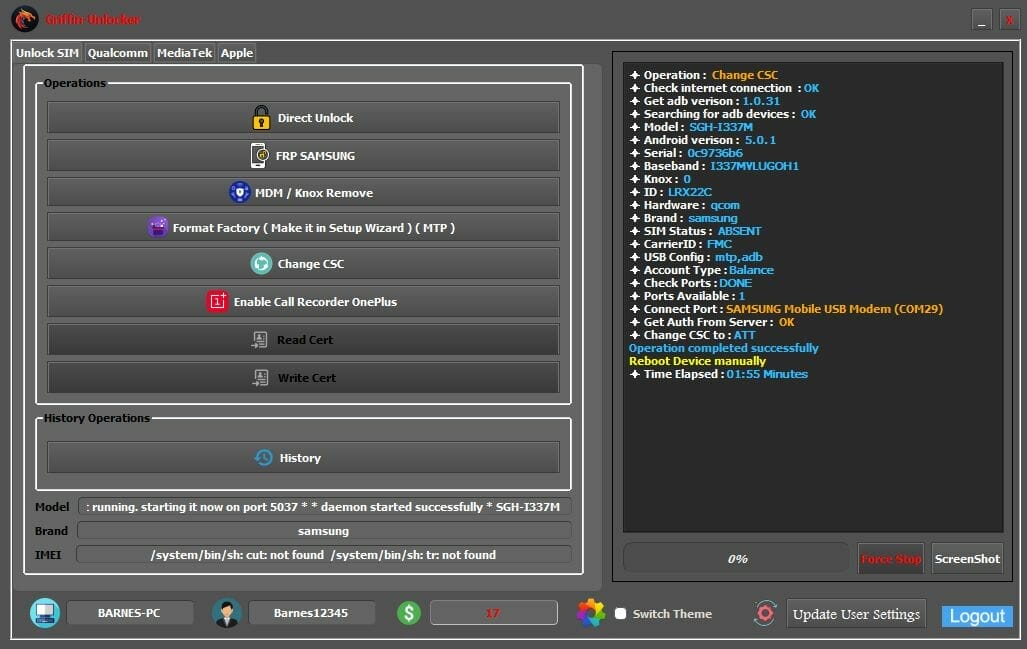The height and width of the screenshot is (649, 1027).
Task: Click the green dollar credits icon
Action: pyautogui.click(x=408, y=613)
